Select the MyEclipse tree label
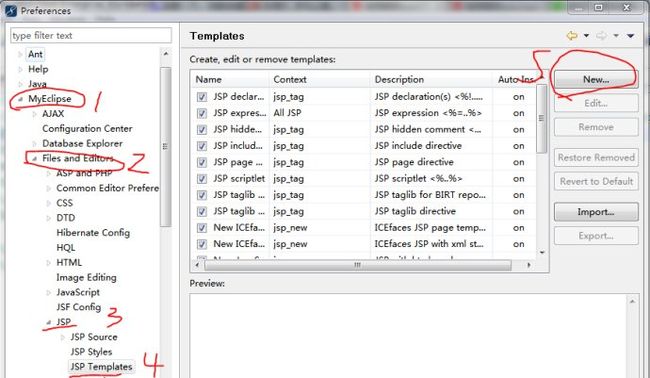 tap(50, 99)
